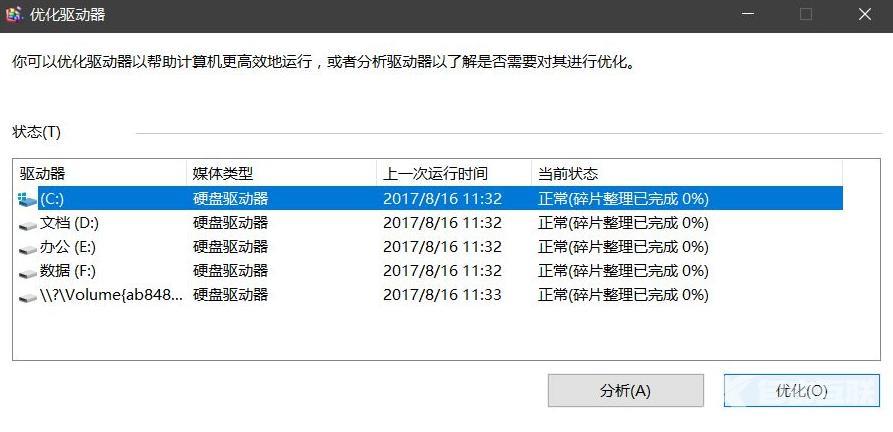Close the 优化驱动器 window

point(865,14)
